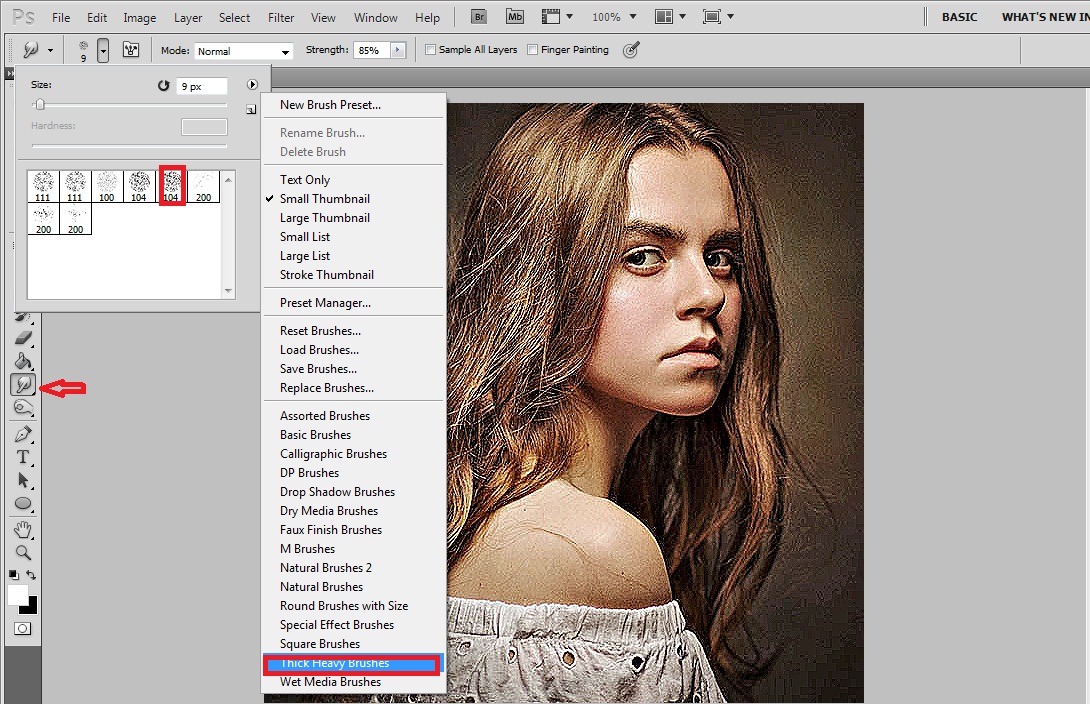Select the Eraser tool
Screen dimensions: 1090x704
tap(23, 338)
